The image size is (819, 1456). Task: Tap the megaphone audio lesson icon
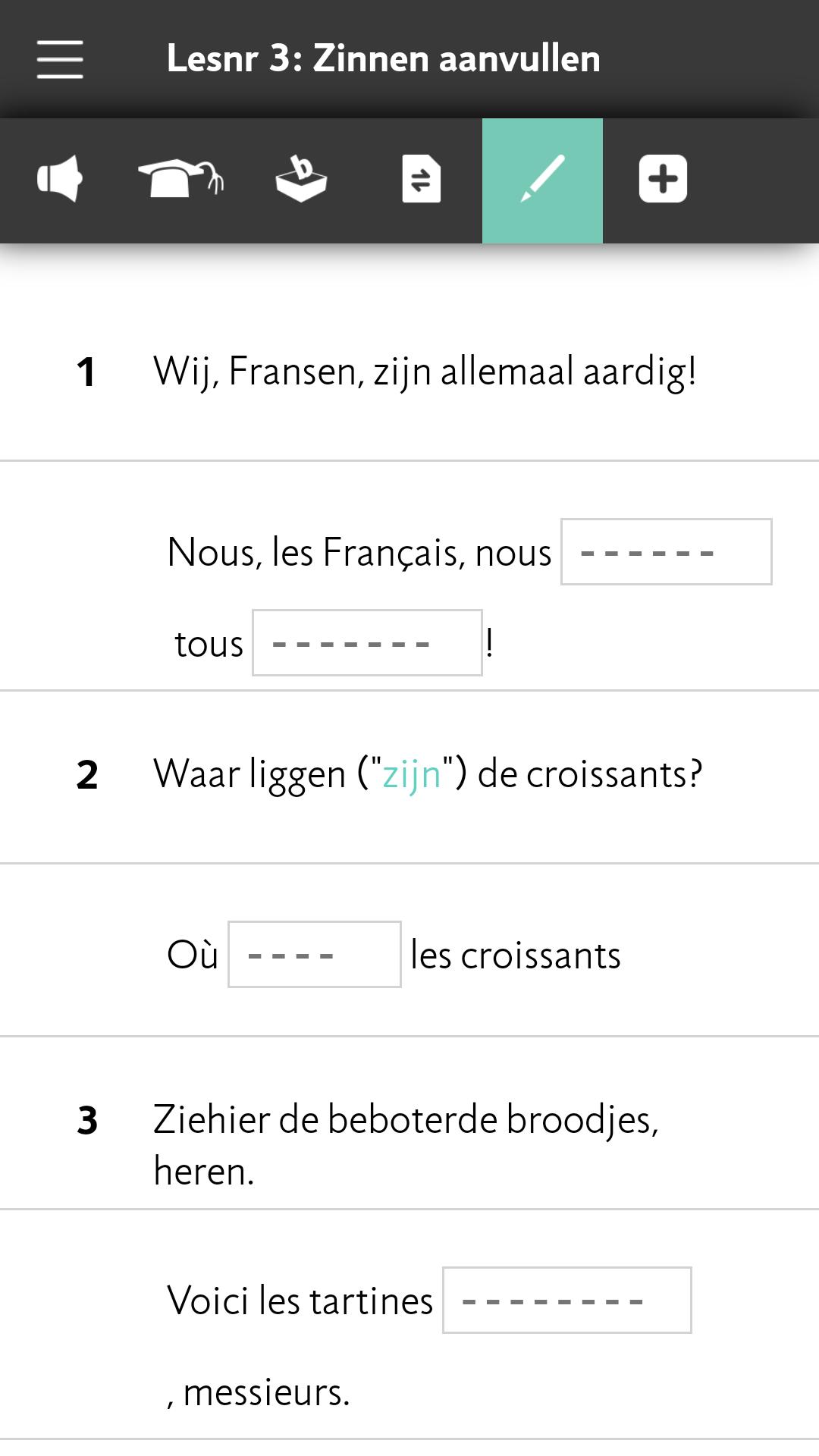tap(60, 180)
